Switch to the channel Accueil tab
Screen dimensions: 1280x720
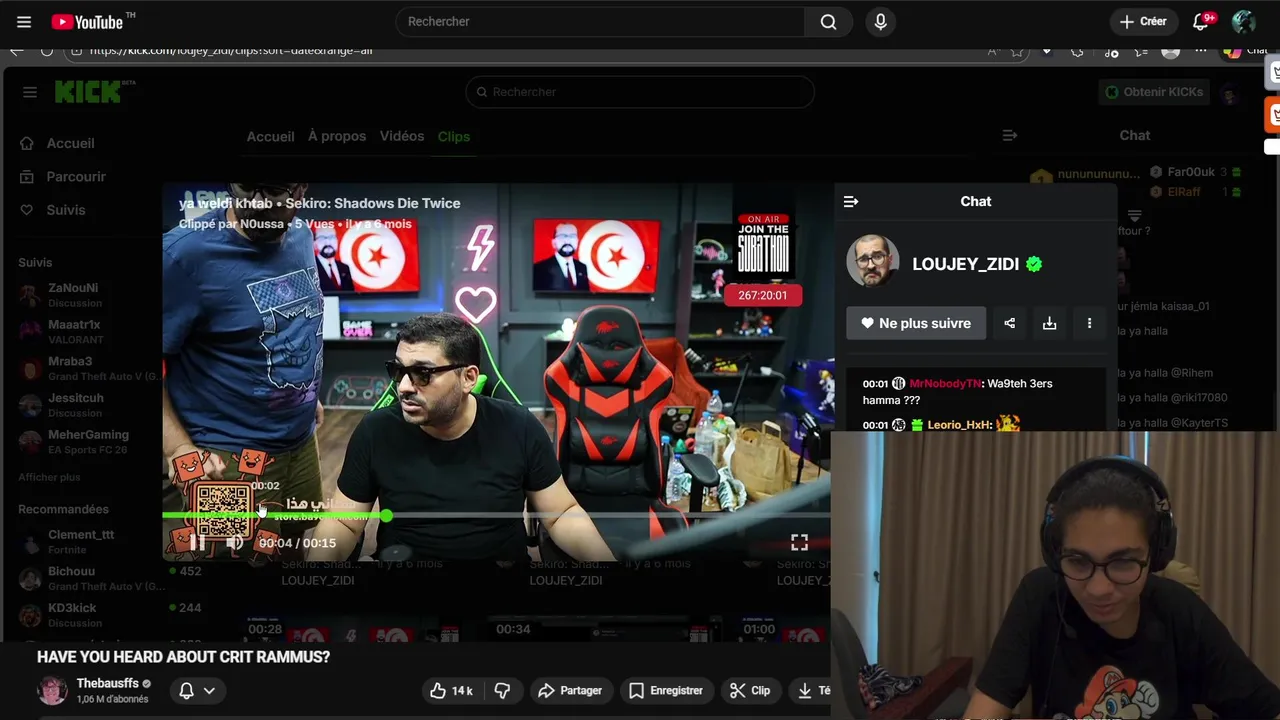pyautogui.click(x=270, y=136)
